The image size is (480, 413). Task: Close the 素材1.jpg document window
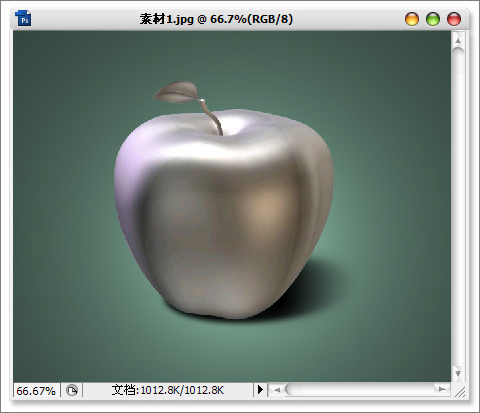(454, 19)
